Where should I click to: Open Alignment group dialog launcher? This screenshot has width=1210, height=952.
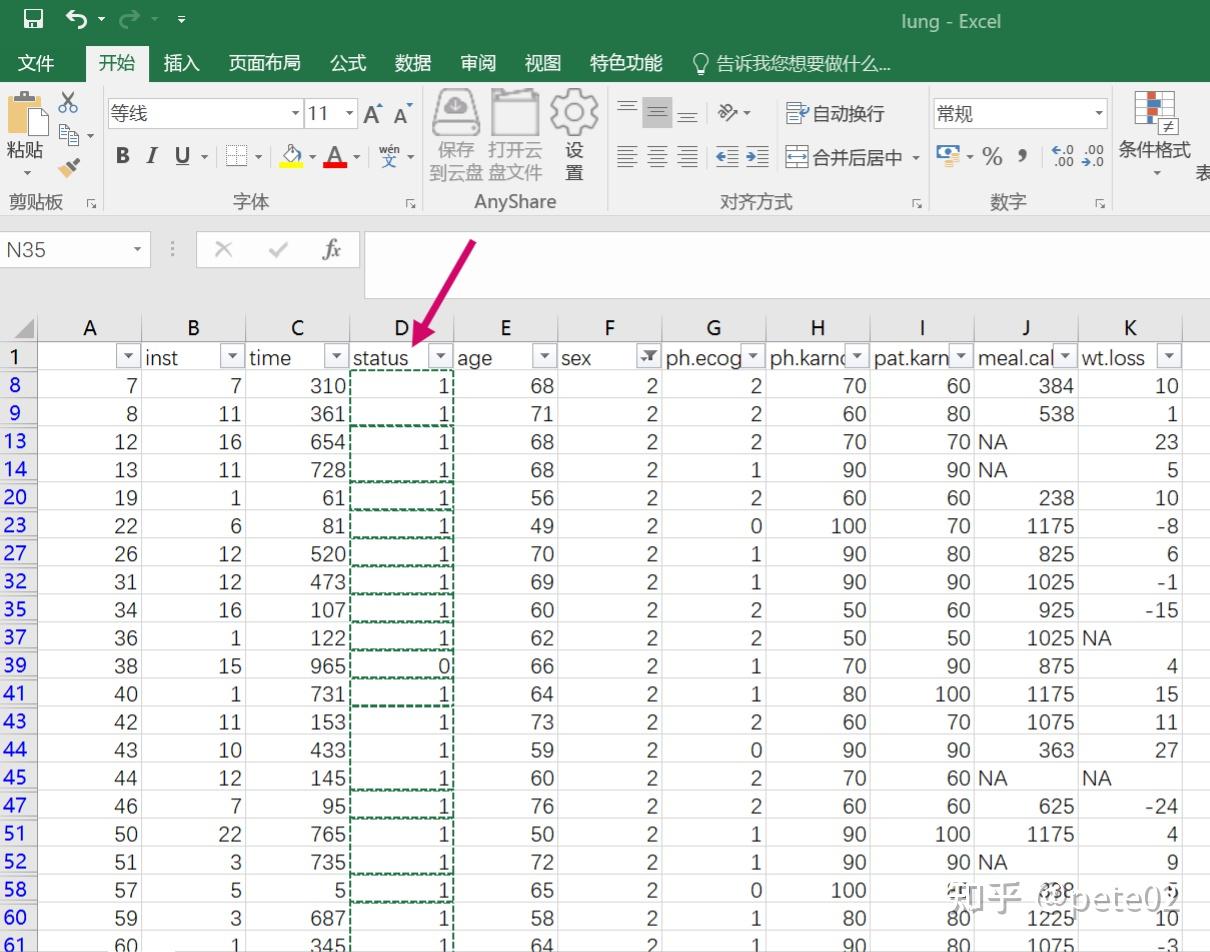pyautogui.click(x=917, y=203)
